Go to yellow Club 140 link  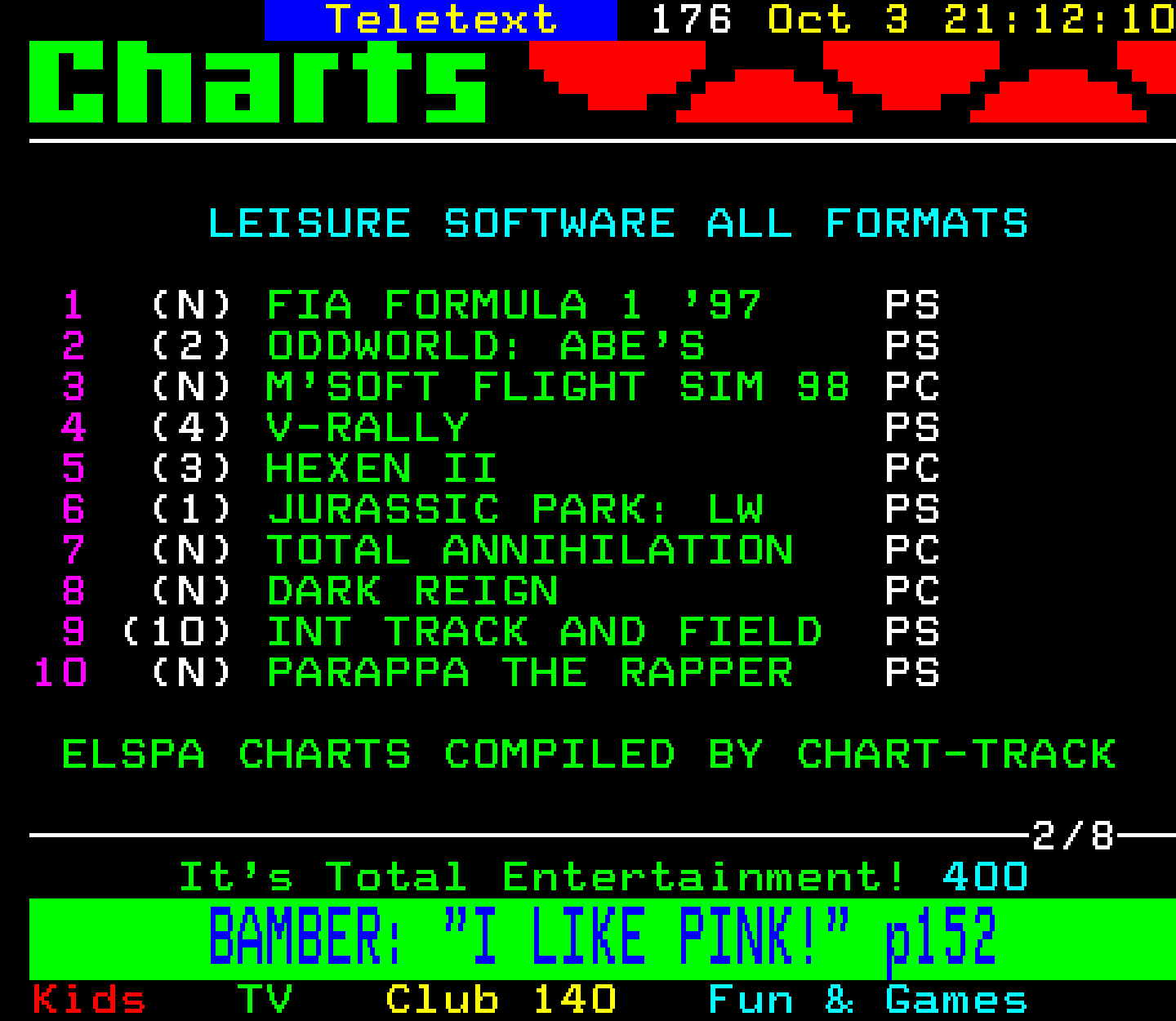pos(501,1000)
